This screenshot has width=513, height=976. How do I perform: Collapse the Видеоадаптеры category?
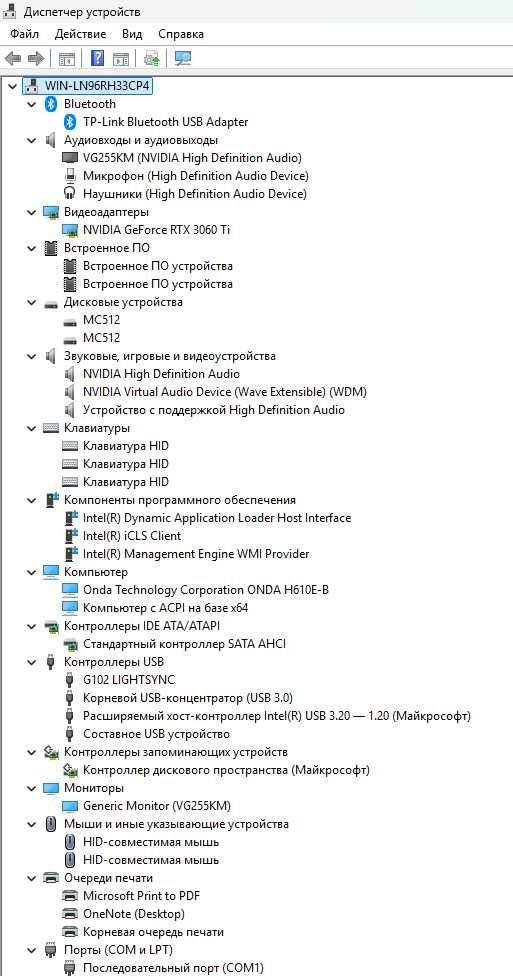pyautogui.click(x=32, y=212)
